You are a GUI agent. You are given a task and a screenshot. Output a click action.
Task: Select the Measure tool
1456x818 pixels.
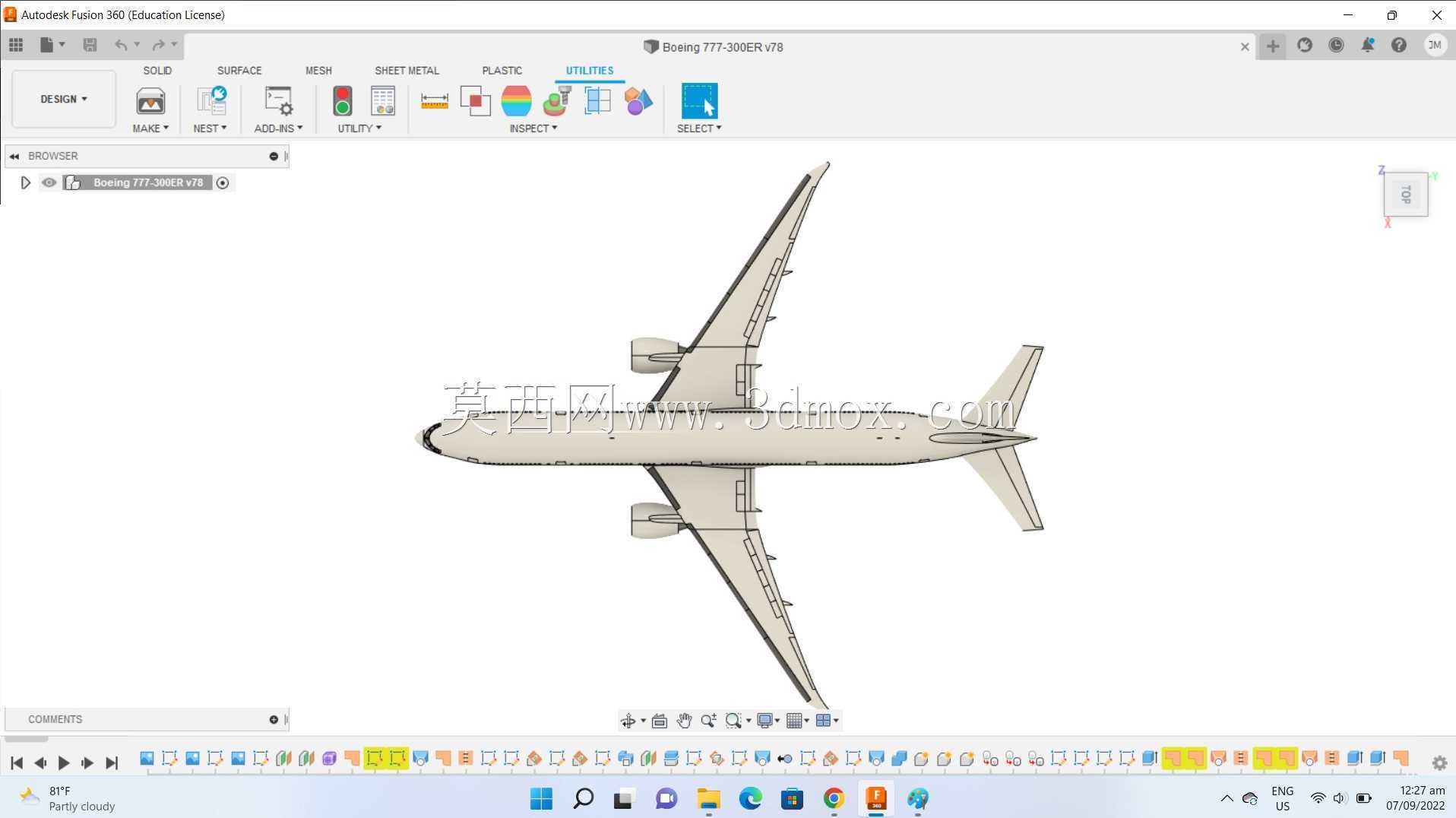(434, 101)
